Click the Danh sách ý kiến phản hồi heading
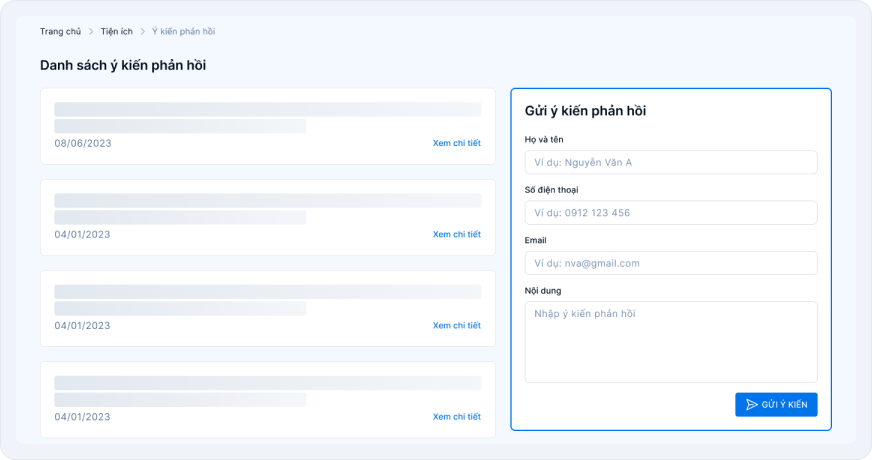 [x=123, y=65]
